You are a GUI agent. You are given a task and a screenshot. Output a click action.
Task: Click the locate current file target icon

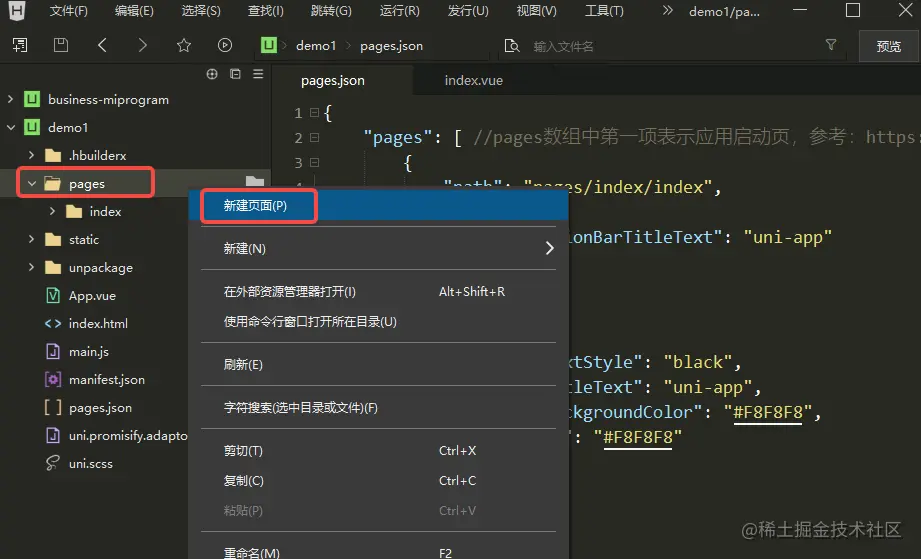(x=212, y=74)
